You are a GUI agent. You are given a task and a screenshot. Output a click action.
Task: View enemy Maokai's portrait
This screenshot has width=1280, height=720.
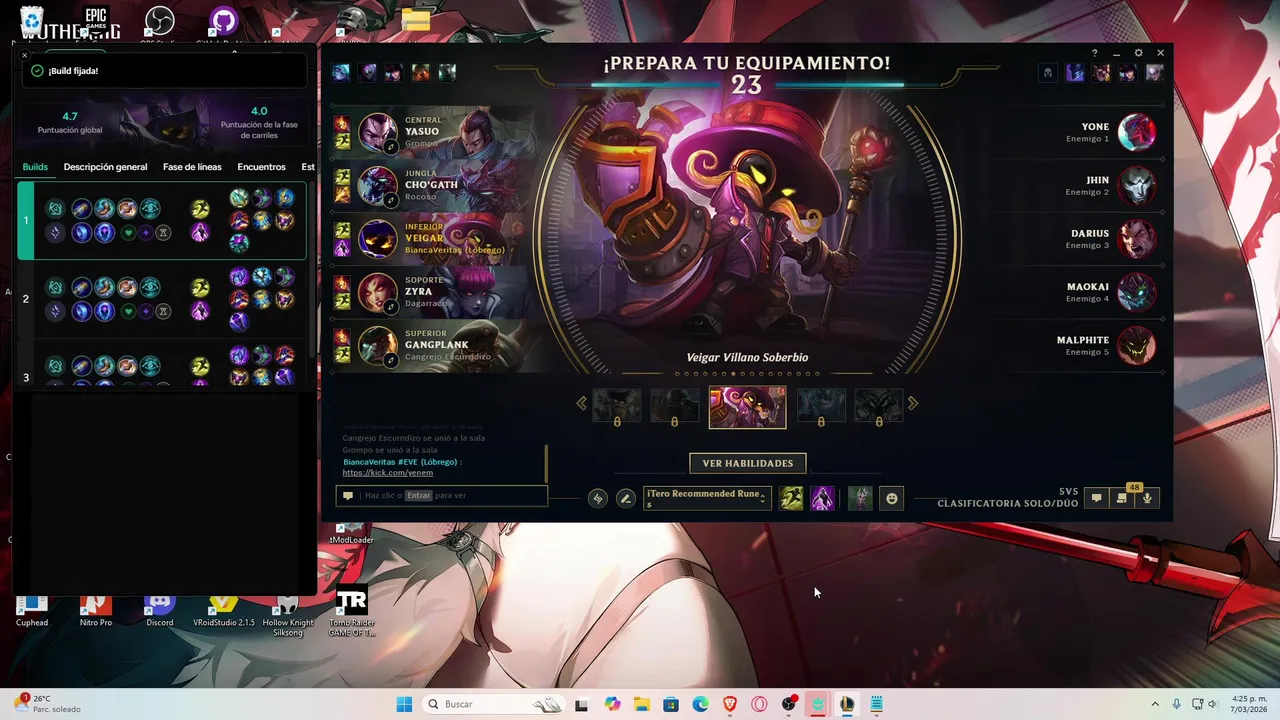point(1136,292)
